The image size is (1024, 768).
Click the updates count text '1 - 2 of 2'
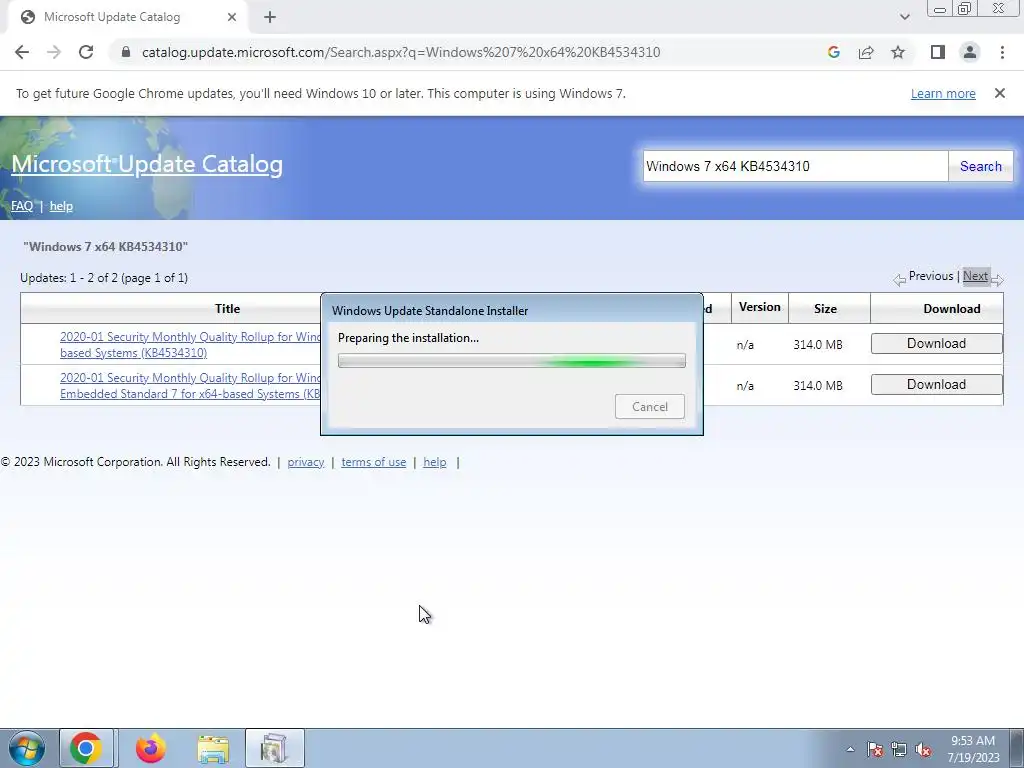[93, 278]
